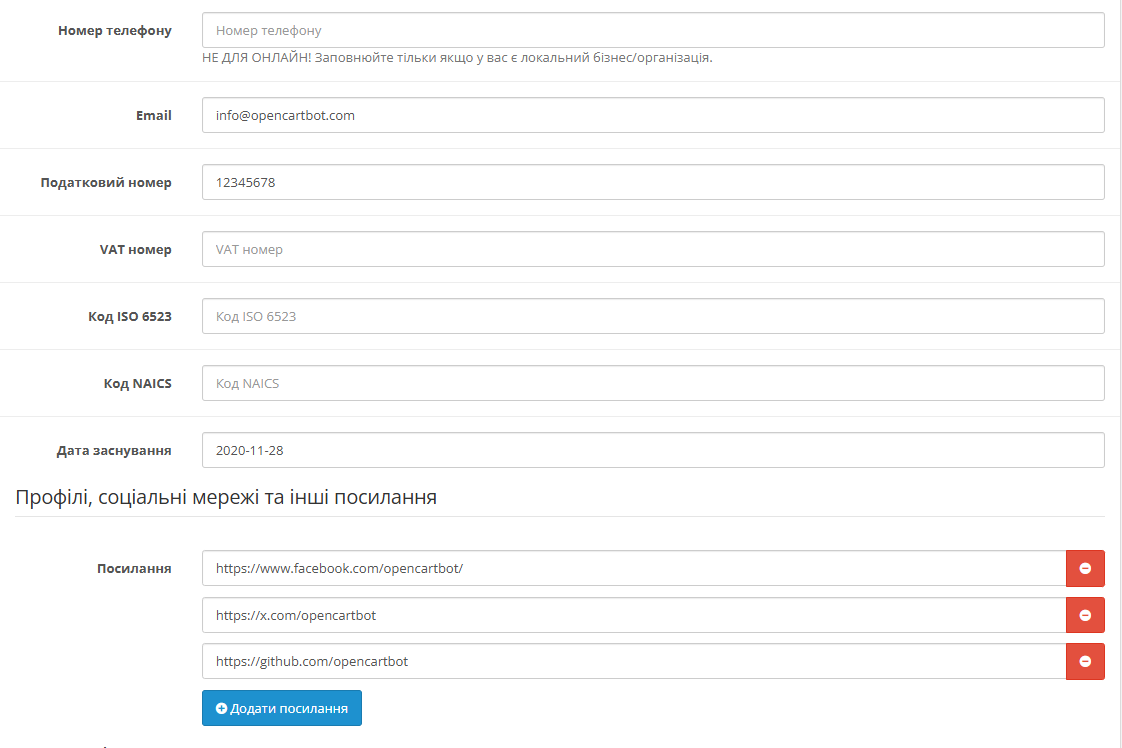Click the Додати посилання button

282,708
